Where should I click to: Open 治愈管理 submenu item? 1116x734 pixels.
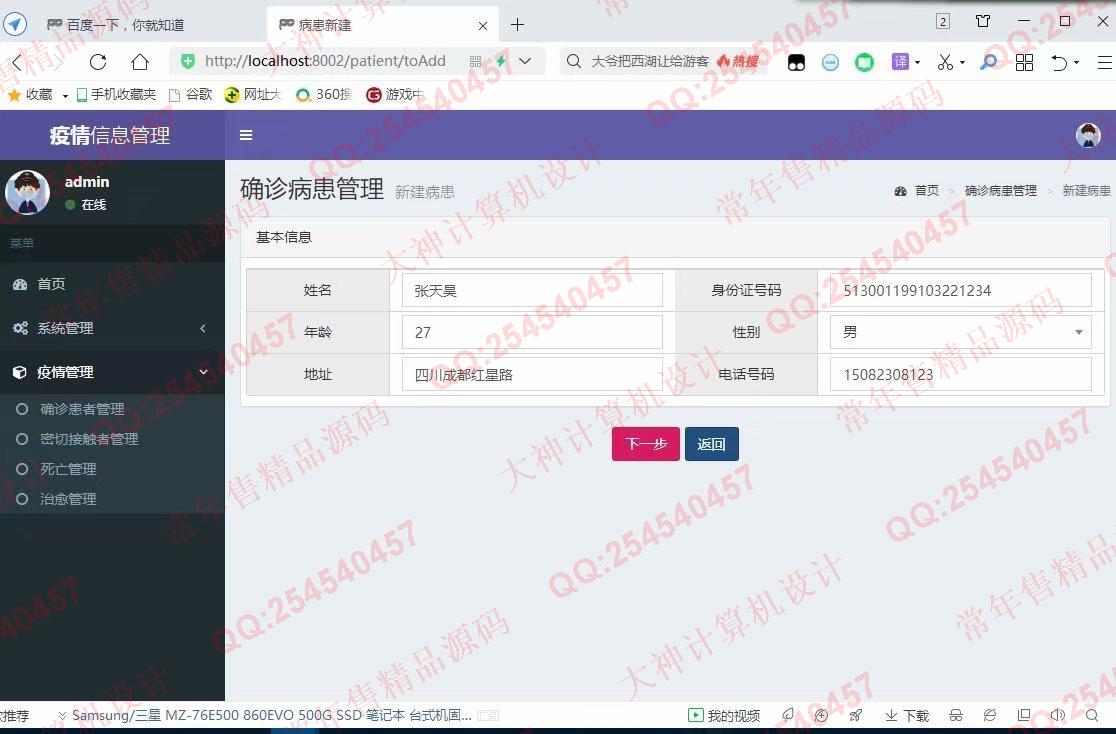pos(68,498)
